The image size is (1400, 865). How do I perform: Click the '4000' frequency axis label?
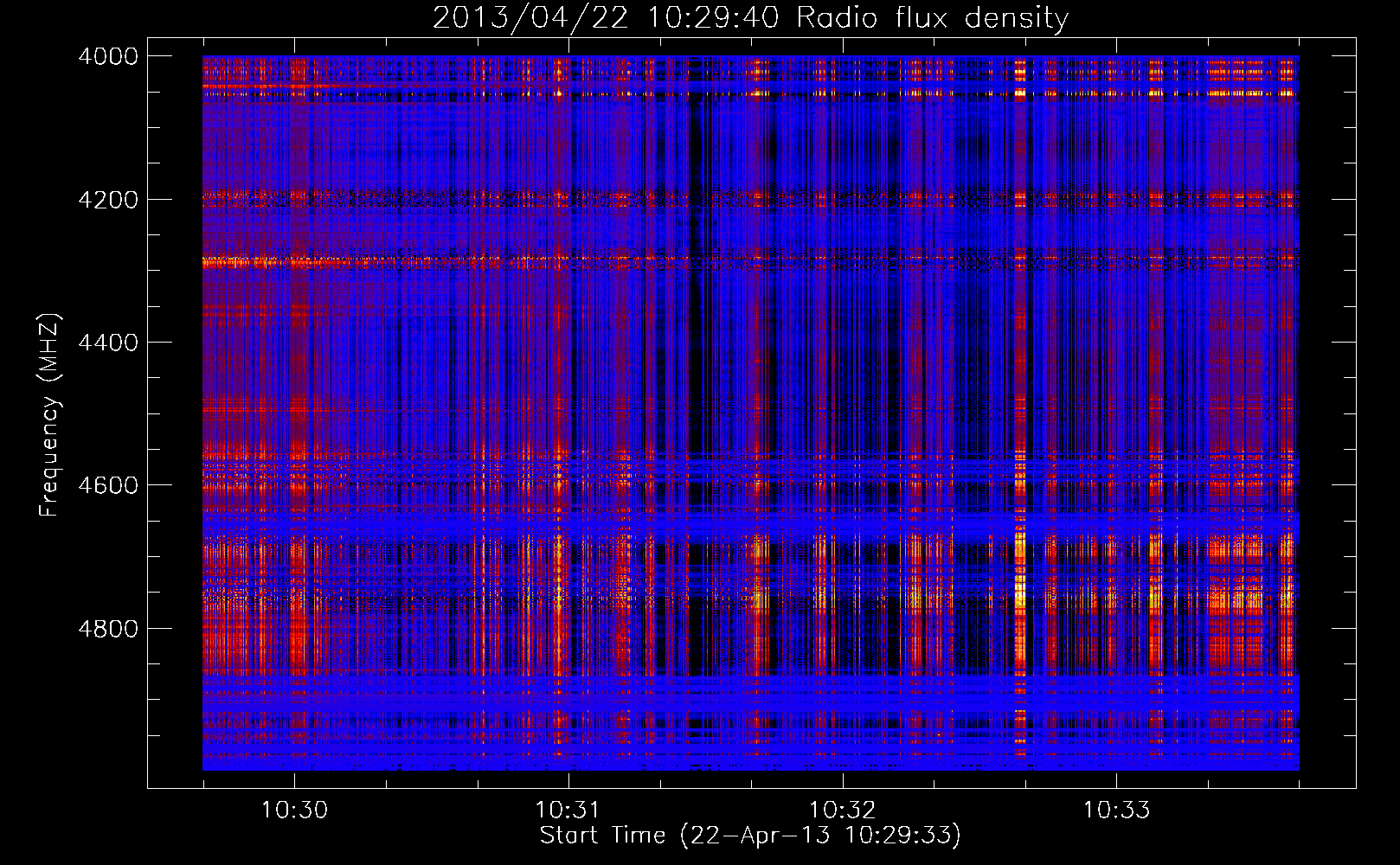(x=108, y=56)
